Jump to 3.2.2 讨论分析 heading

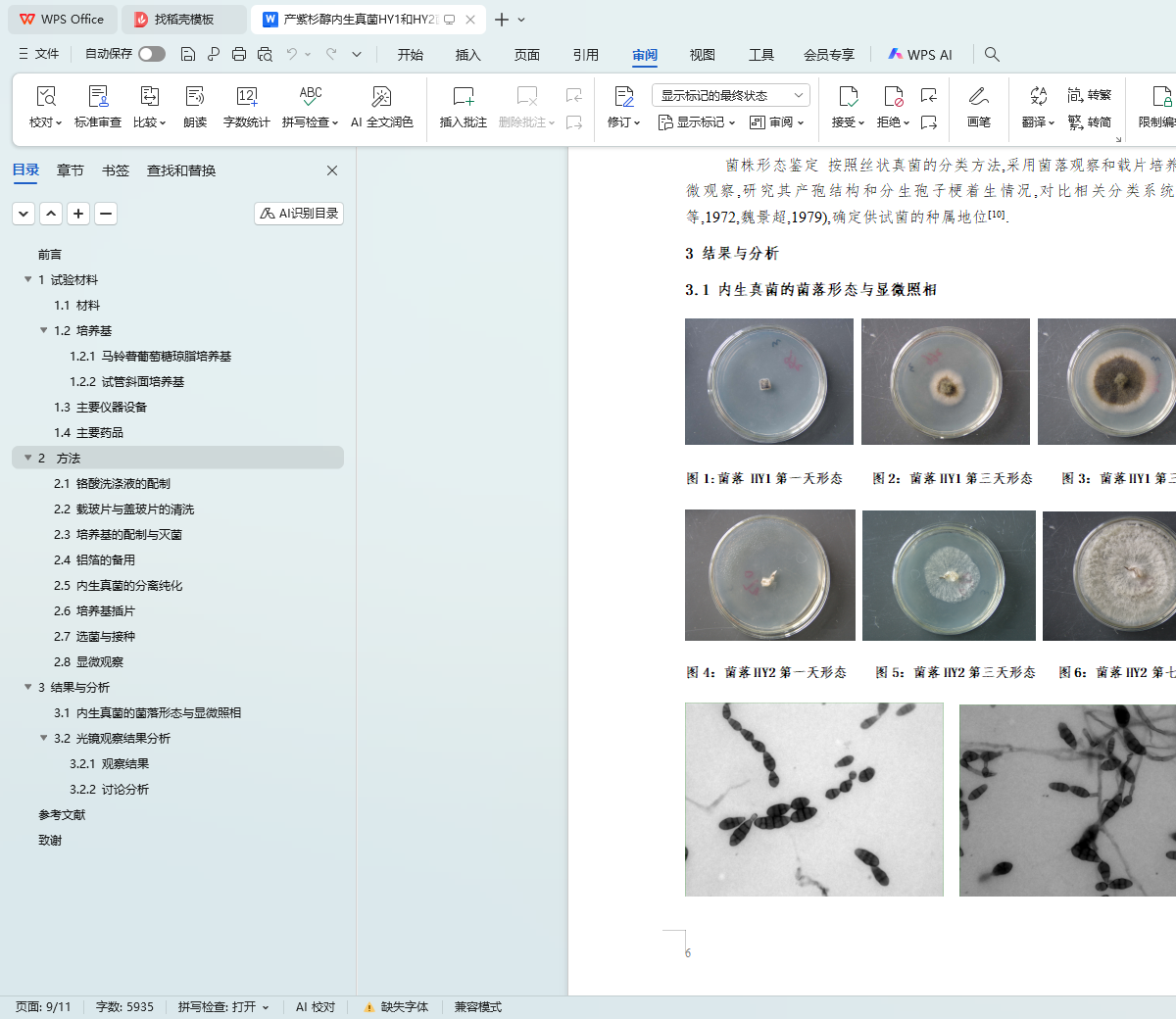[110, 789]
